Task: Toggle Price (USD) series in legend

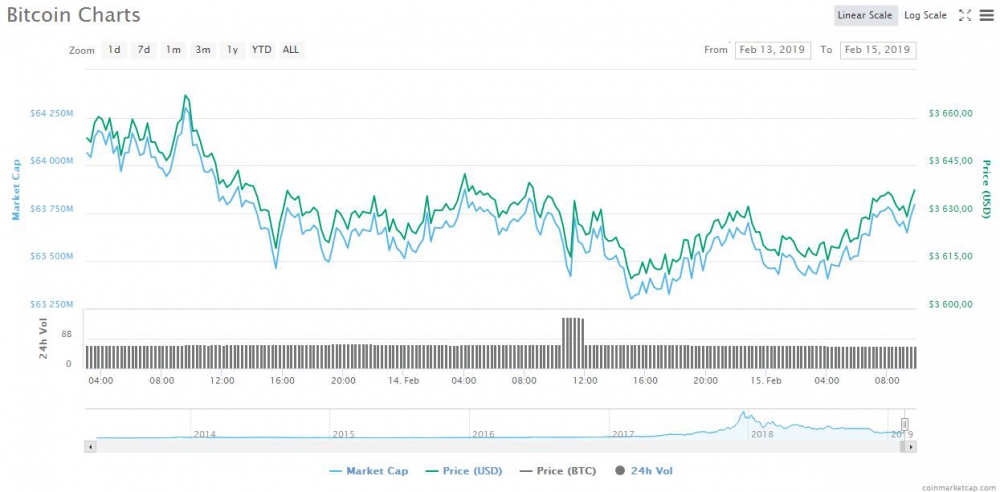Action: pyautogui.click(x=464, y=472)
